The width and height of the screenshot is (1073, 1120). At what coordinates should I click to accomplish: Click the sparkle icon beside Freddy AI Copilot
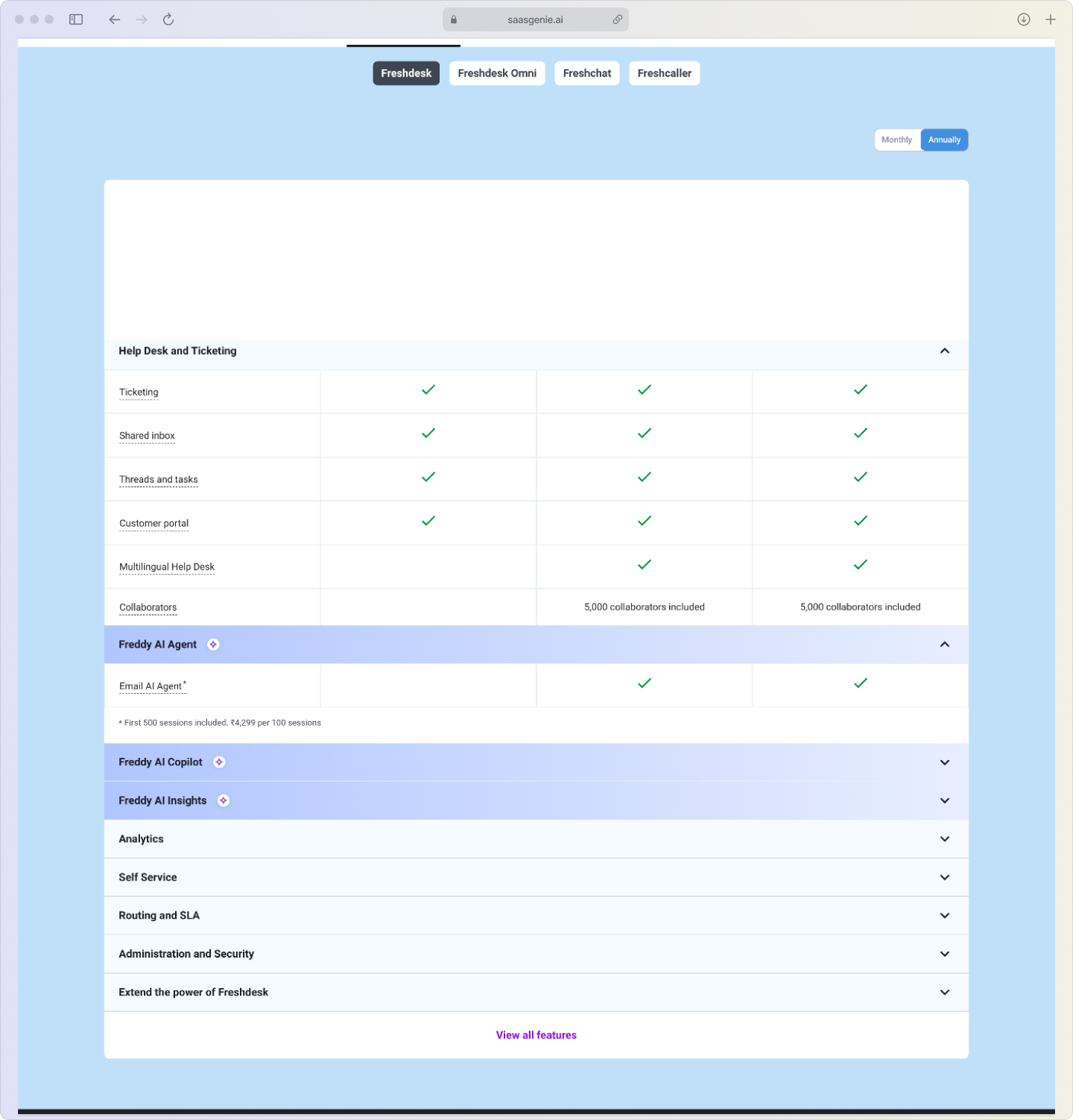coord(219,762)
